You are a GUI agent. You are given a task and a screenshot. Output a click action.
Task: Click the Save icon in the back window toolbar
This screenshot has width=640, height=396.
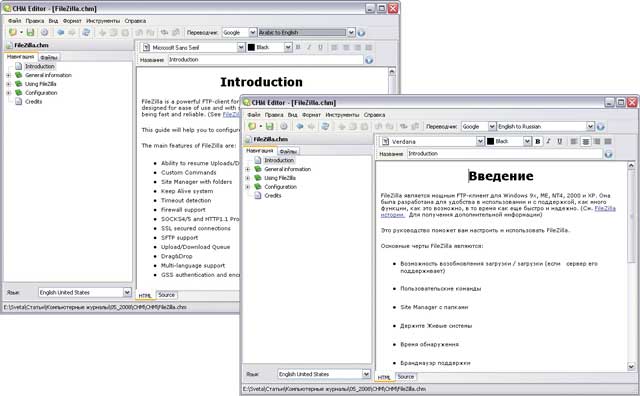click(x=30, y=32)
